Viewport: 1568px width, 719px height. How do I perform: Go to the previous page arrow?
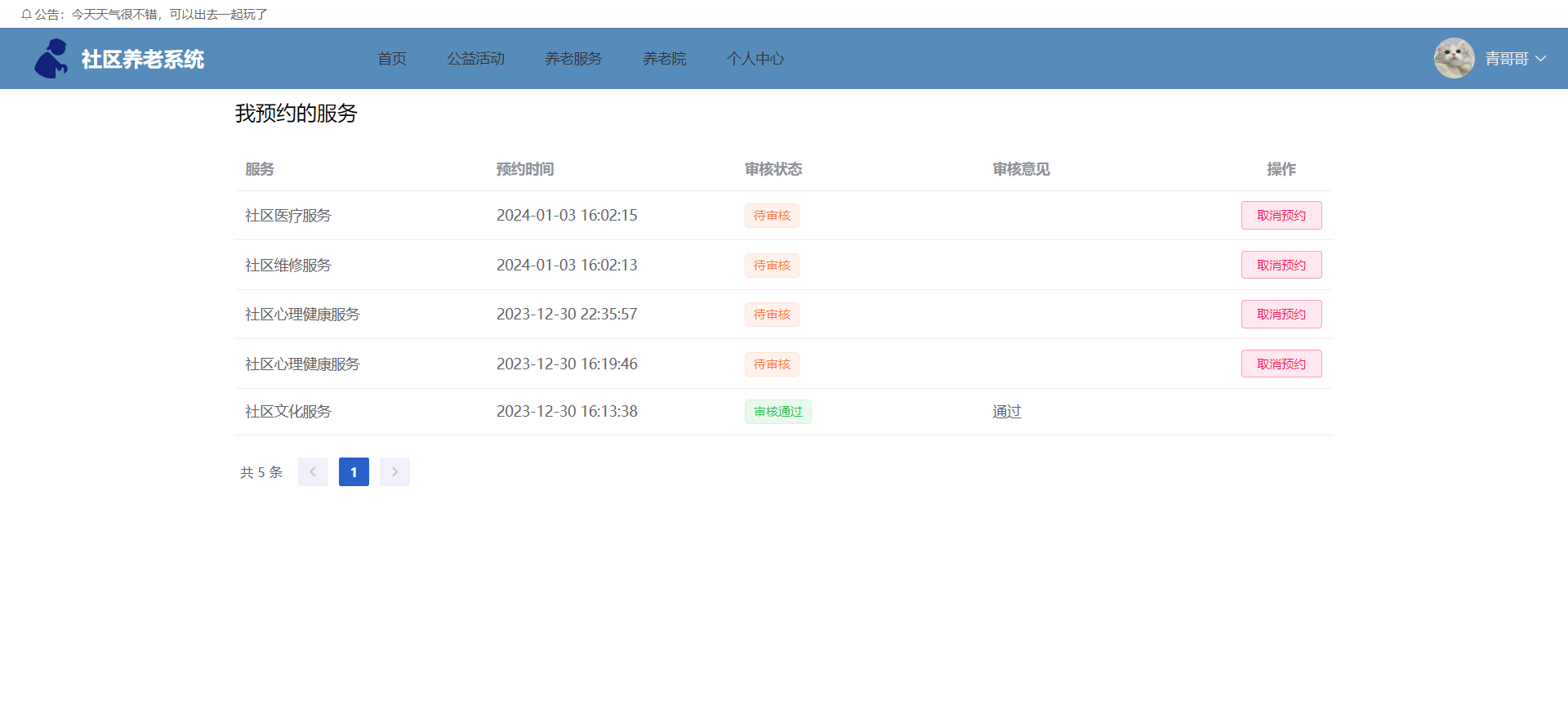pos(313,472)
